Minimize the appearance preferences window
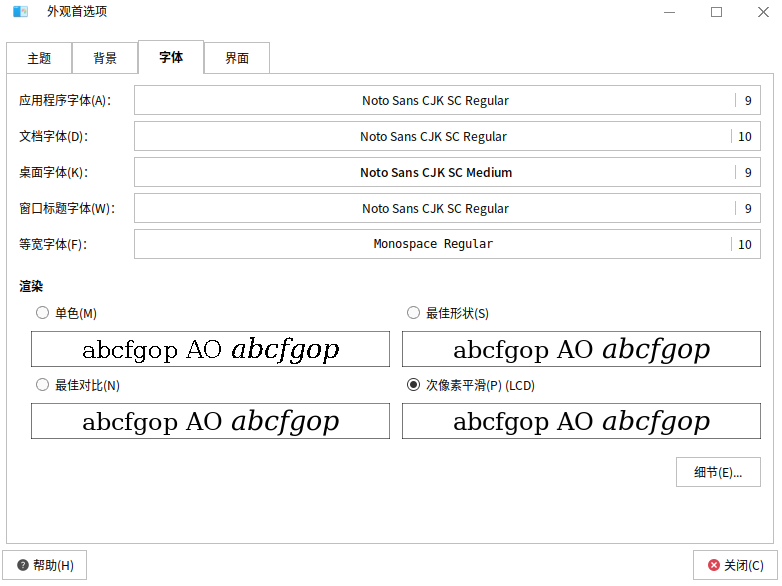Viewport: 782px width, 586px height. (670, 12)
